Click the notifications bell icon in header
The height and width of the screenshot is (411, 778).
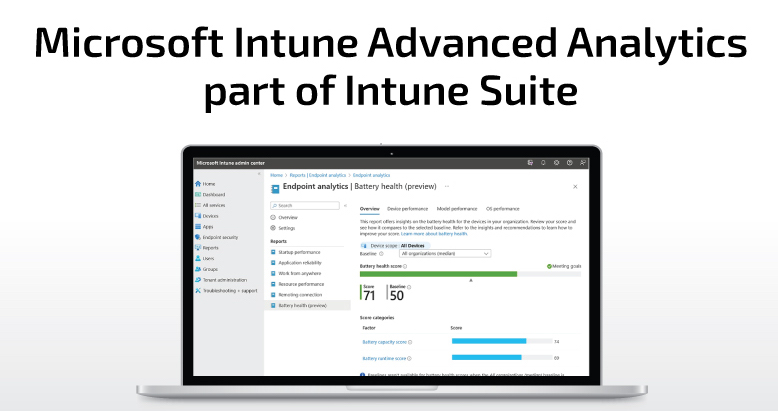click(543, 163)
